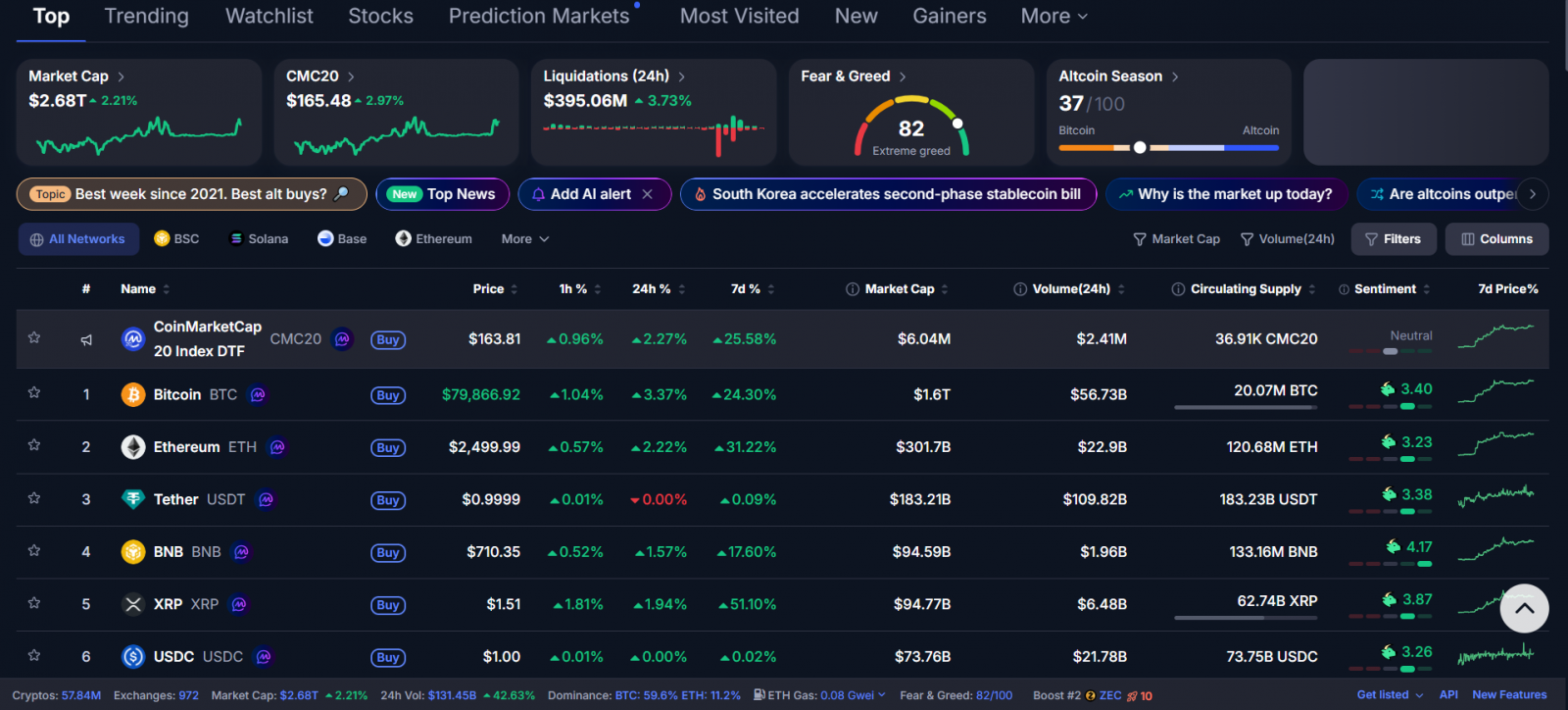This screenshot has width=1568, height=710.
Task: Open the AI icon beside CMC20 ticker
Action: [x=342, y=339]
